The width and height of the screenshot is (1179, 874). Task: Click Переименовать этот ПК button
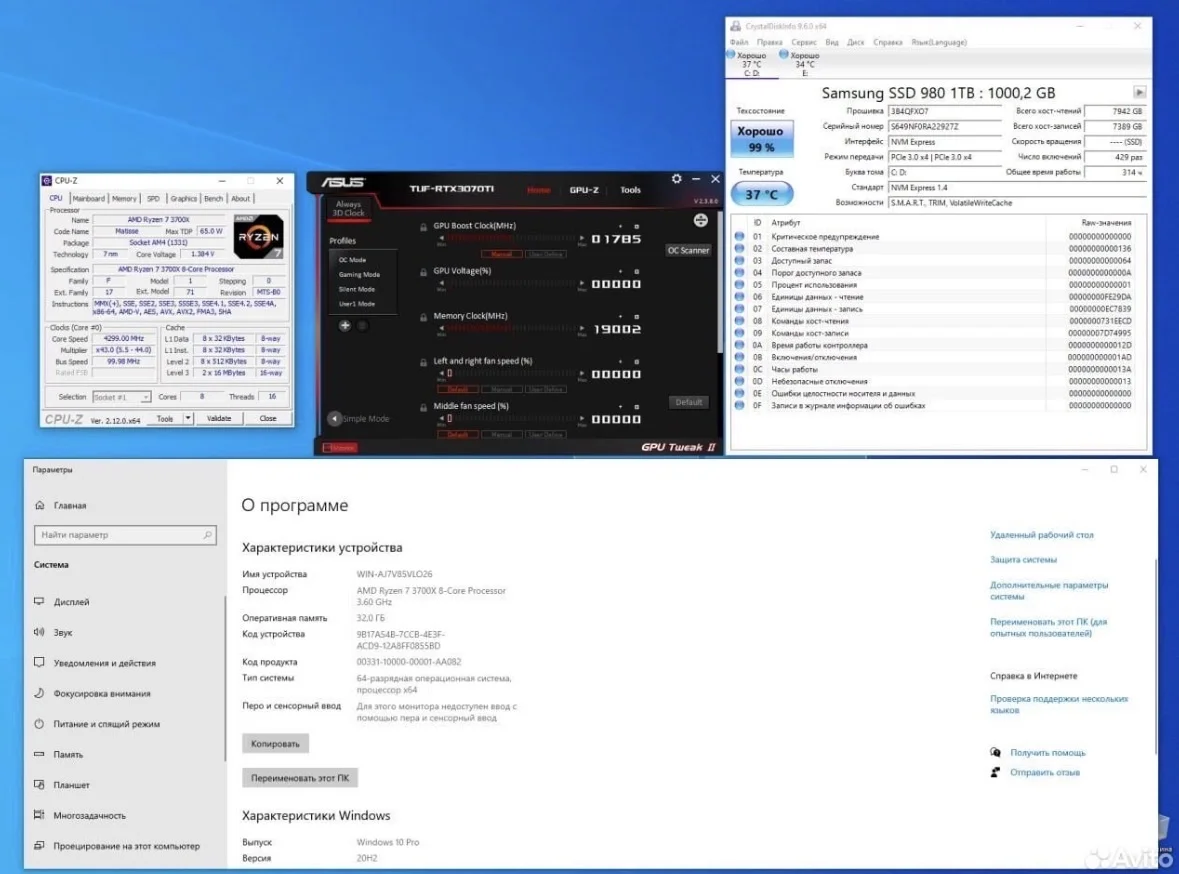tap(300, 778)
